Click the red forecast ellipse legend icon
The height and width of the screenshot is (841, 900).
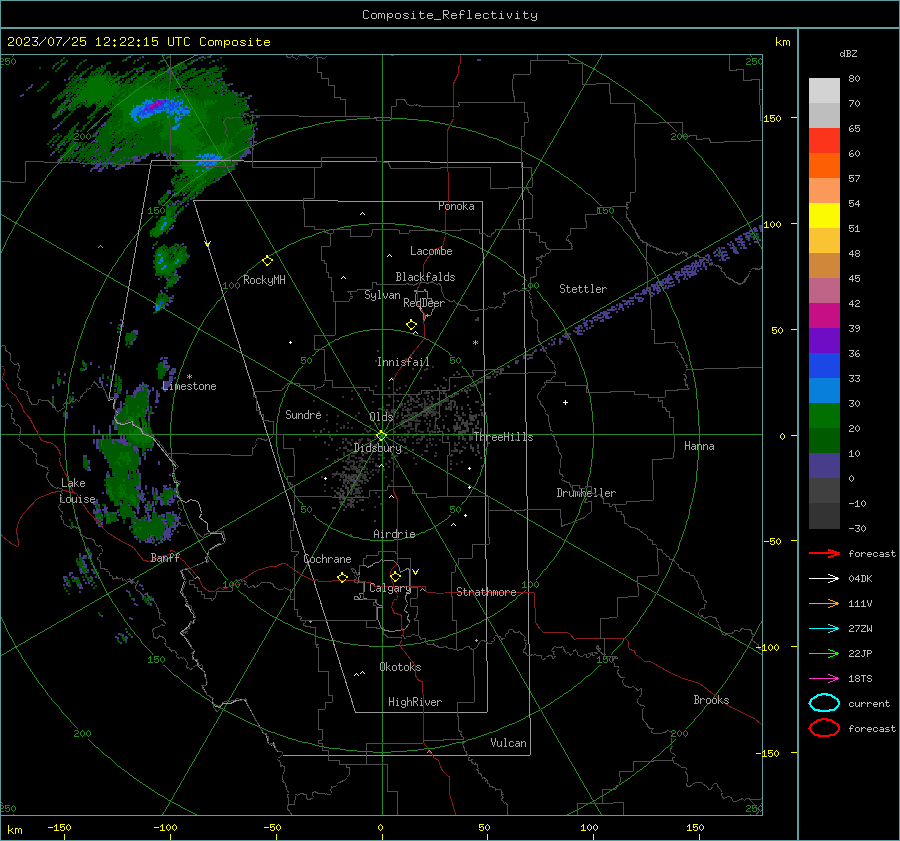click(824, 728)
